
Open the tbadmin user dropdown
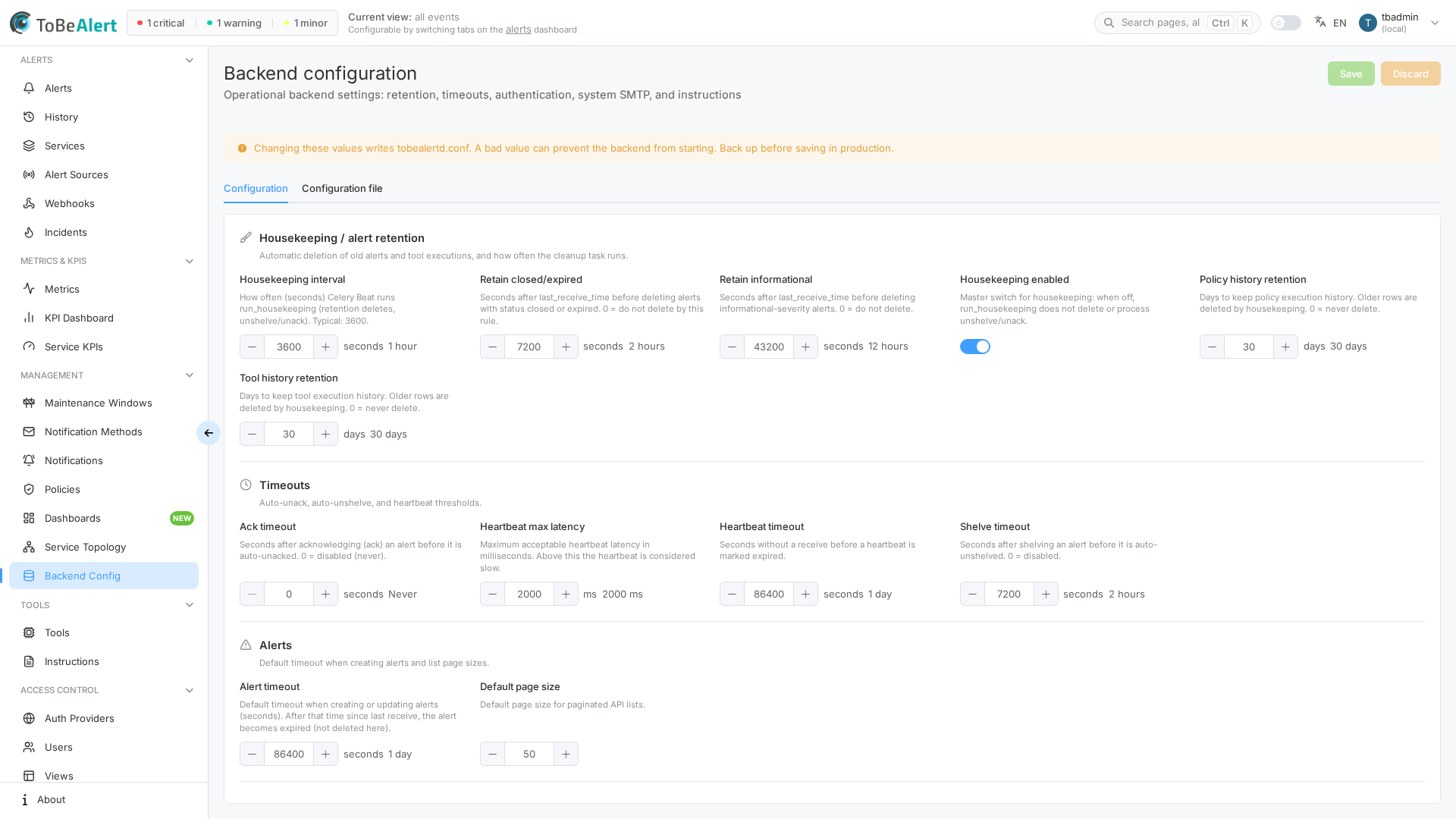point(1399,23)
